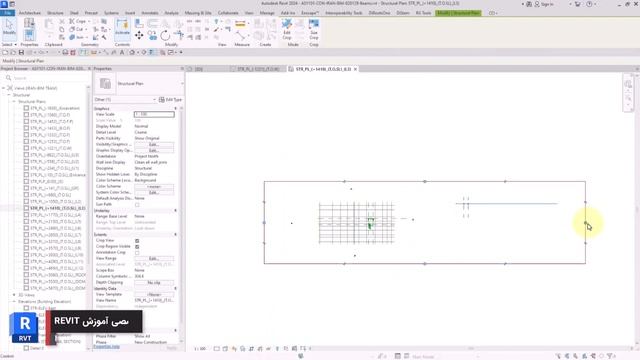Click Crop View icon in view control bar
The image size is (640, 360).
[x=251, y=349]
